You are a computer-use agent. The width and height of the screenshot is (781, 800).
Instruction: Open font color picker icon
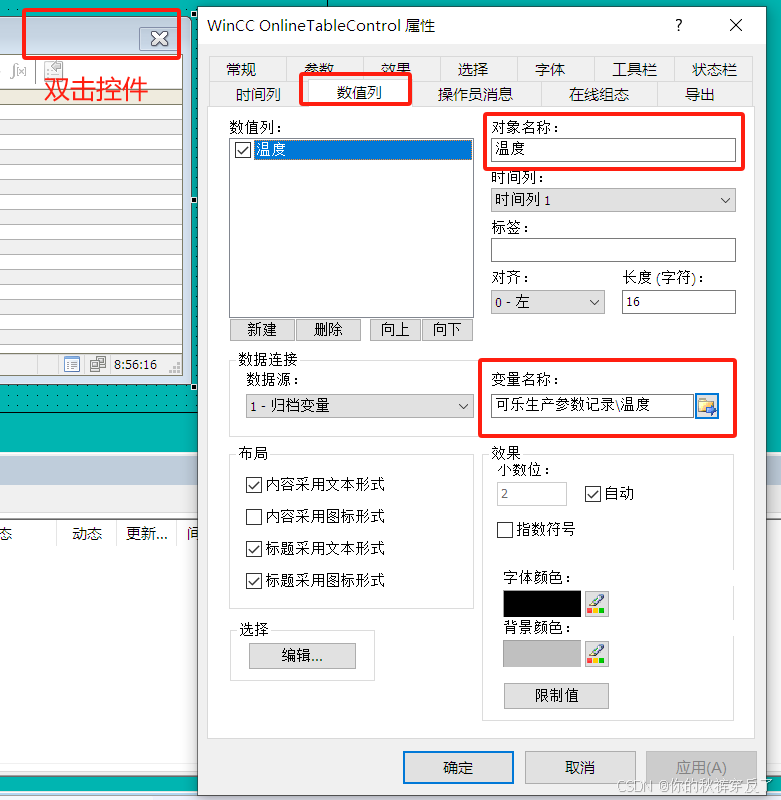pyautogui.click(x=596, y=604)
